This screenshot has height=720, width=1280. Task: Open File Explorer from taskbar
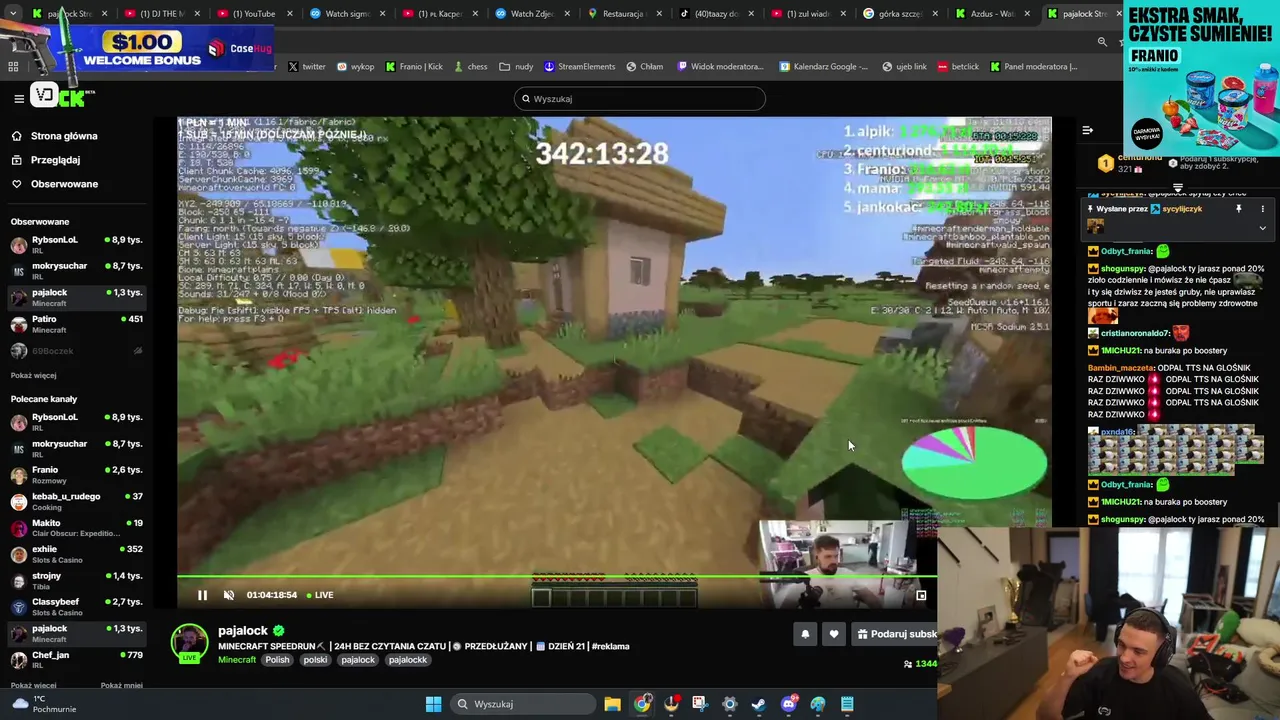pos(612,704)
